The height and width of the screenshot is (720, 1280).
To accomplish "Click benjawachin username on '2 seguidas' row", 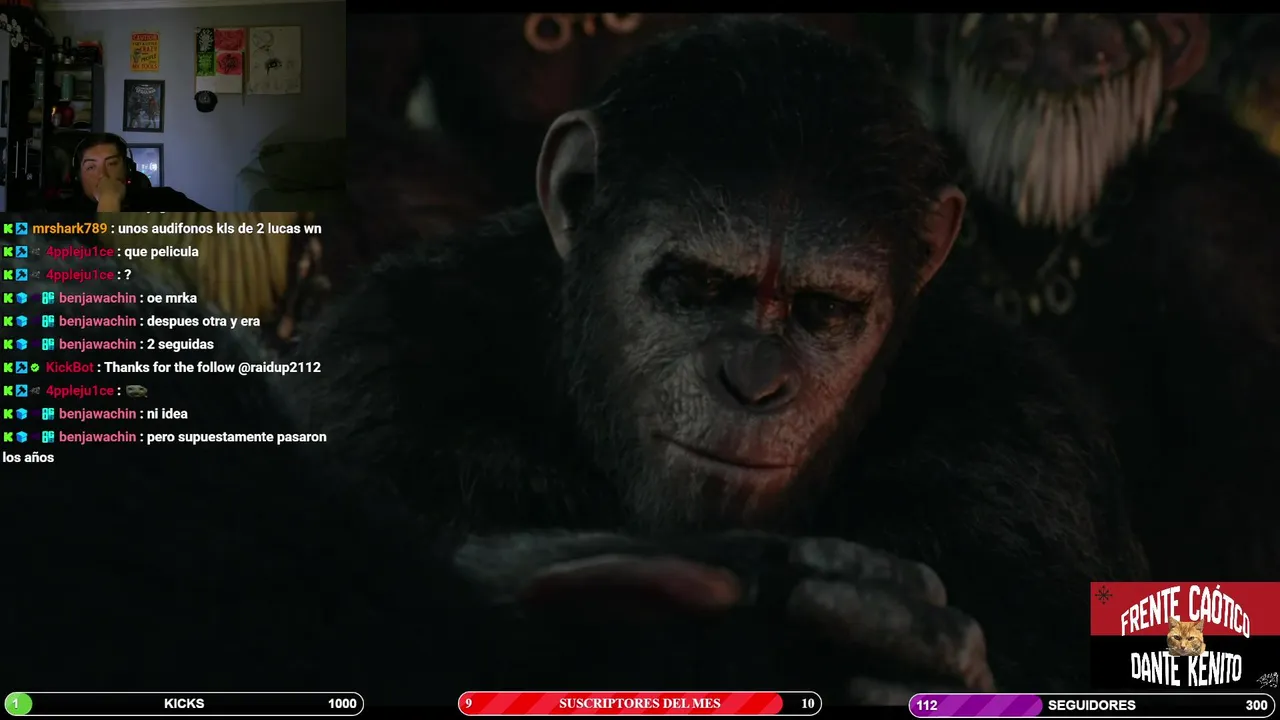I will coord(97,344).
